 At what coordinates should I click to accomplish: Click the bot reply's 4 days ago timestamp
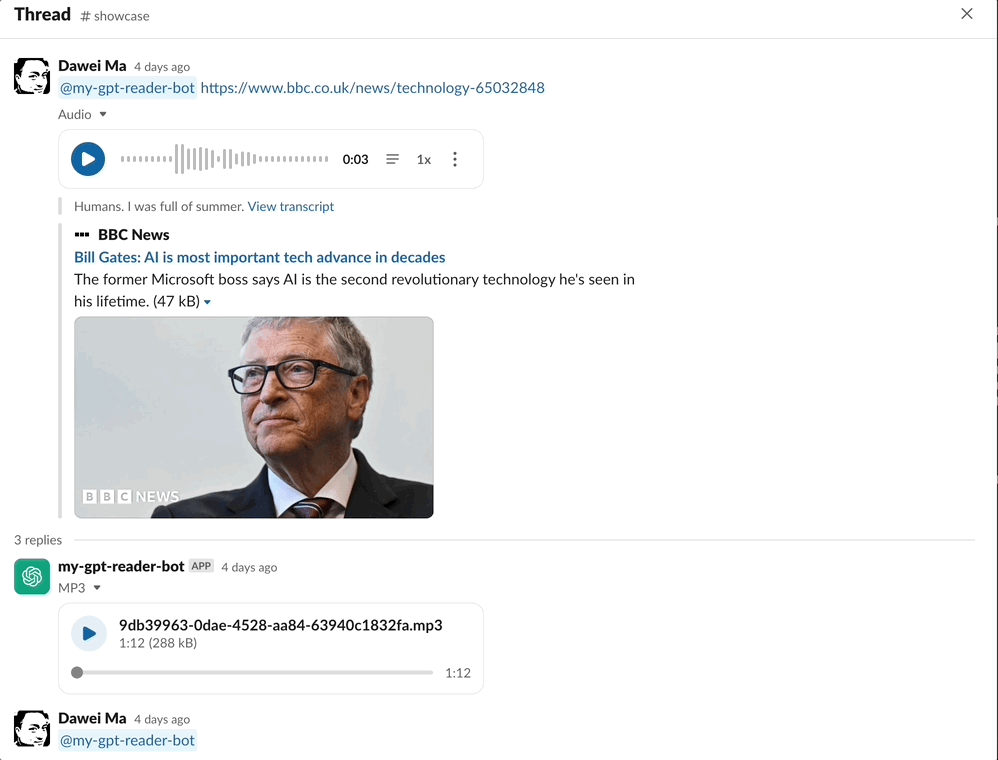tap(249, 567)
